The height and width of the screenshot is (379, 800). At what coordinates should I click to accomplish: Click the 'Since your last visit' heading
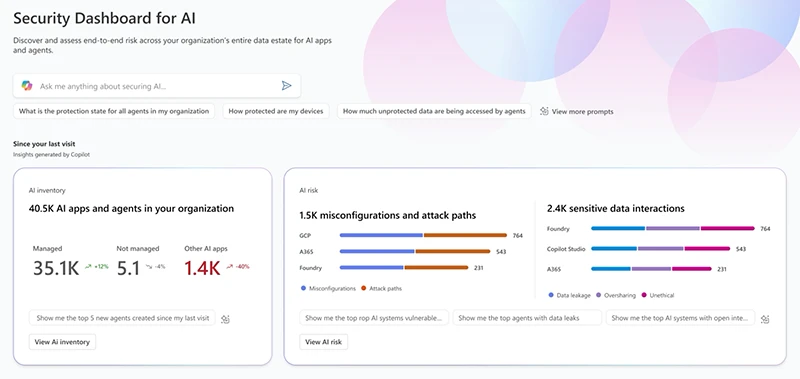(x=44, y=144)
